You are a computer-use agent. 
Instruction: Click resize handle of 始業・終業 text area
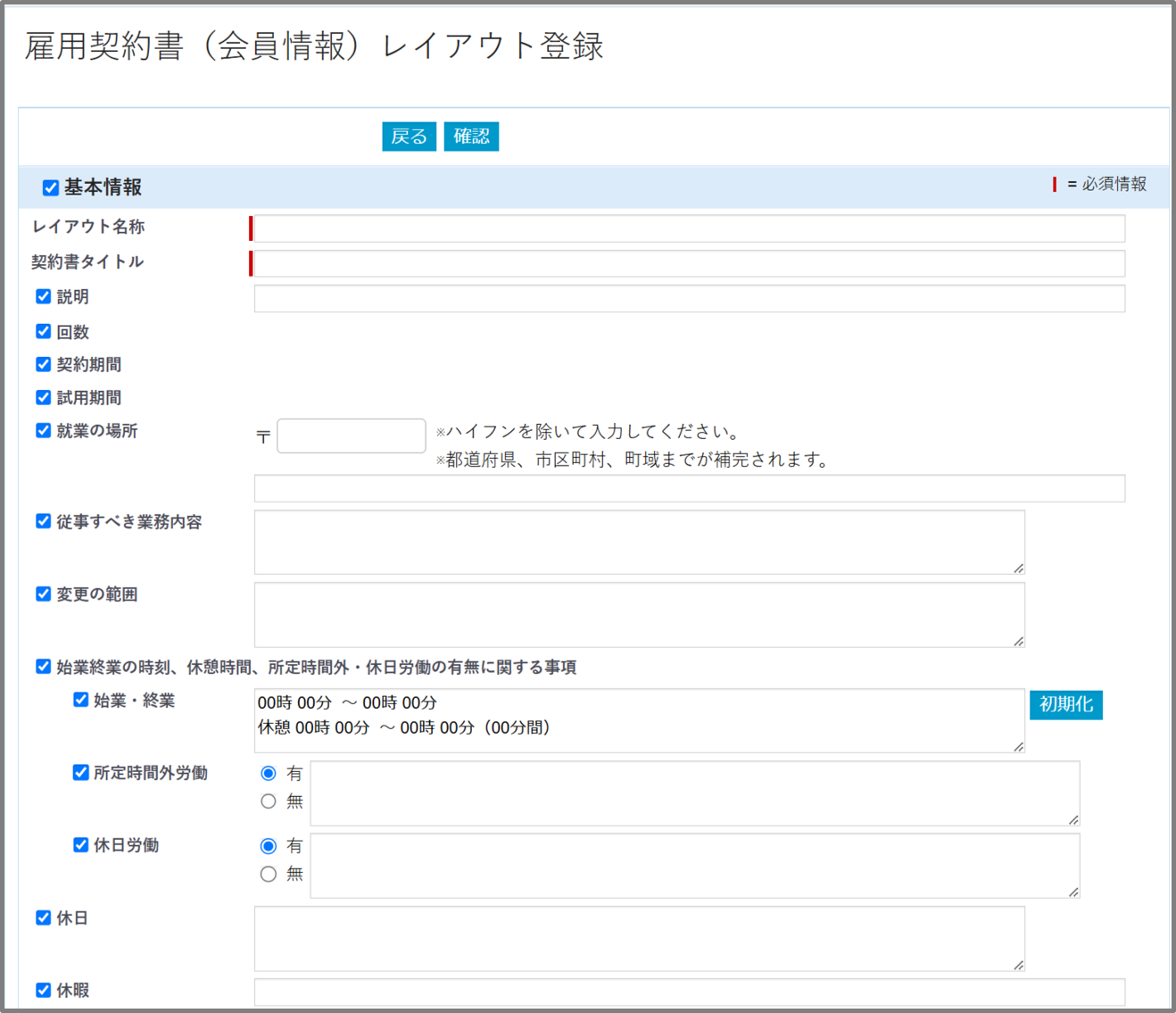click(1018, 746)
